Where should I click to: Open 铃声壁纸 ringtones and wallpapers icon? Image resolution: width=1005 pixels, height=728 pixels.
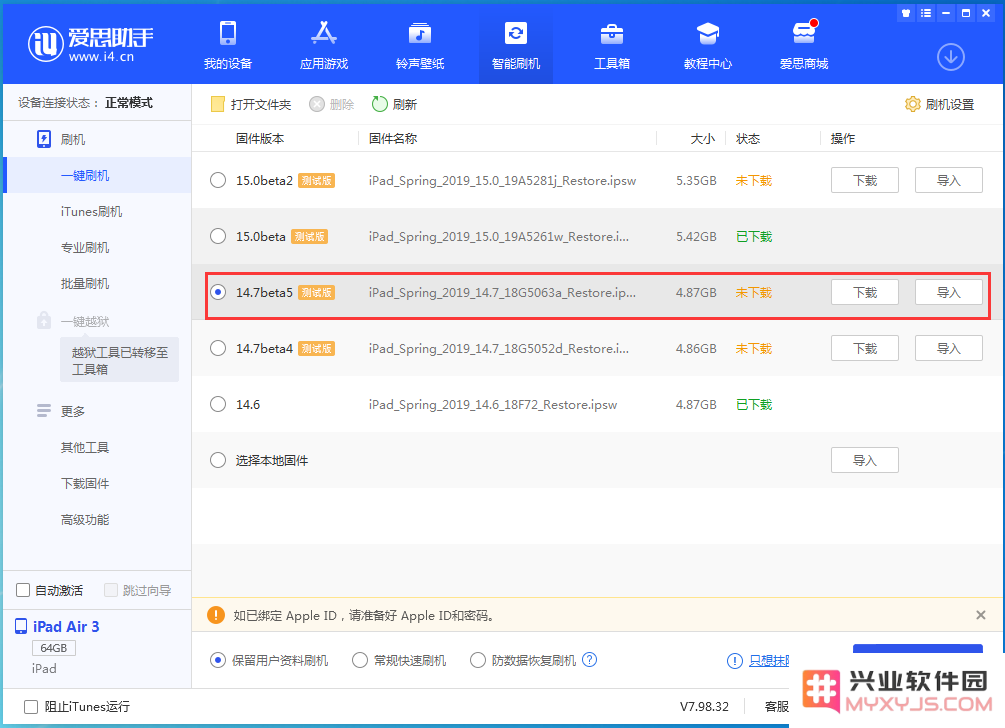coord(420,34)
